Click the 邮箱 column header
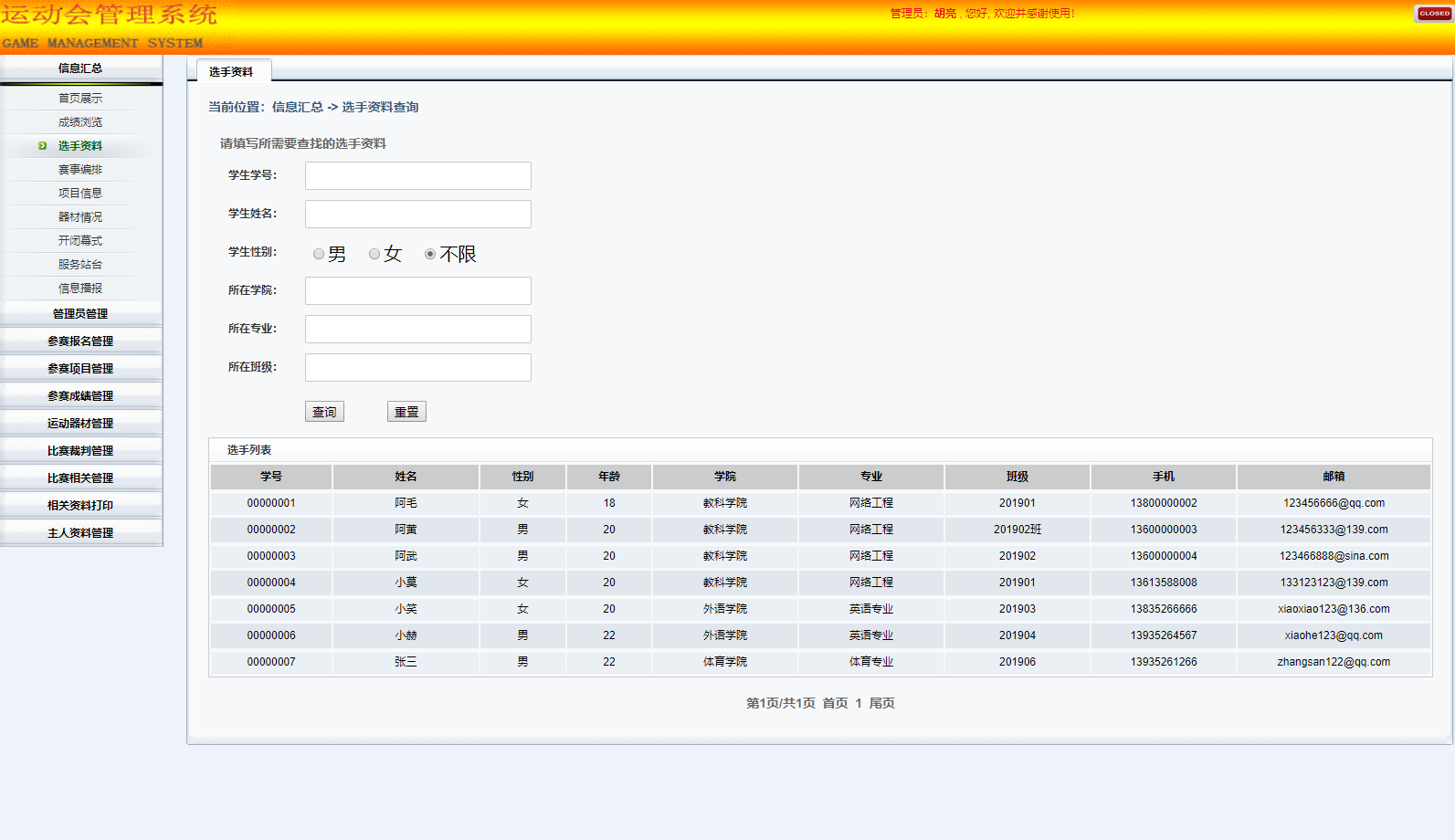1455x840 pixels. (1334, 477)
